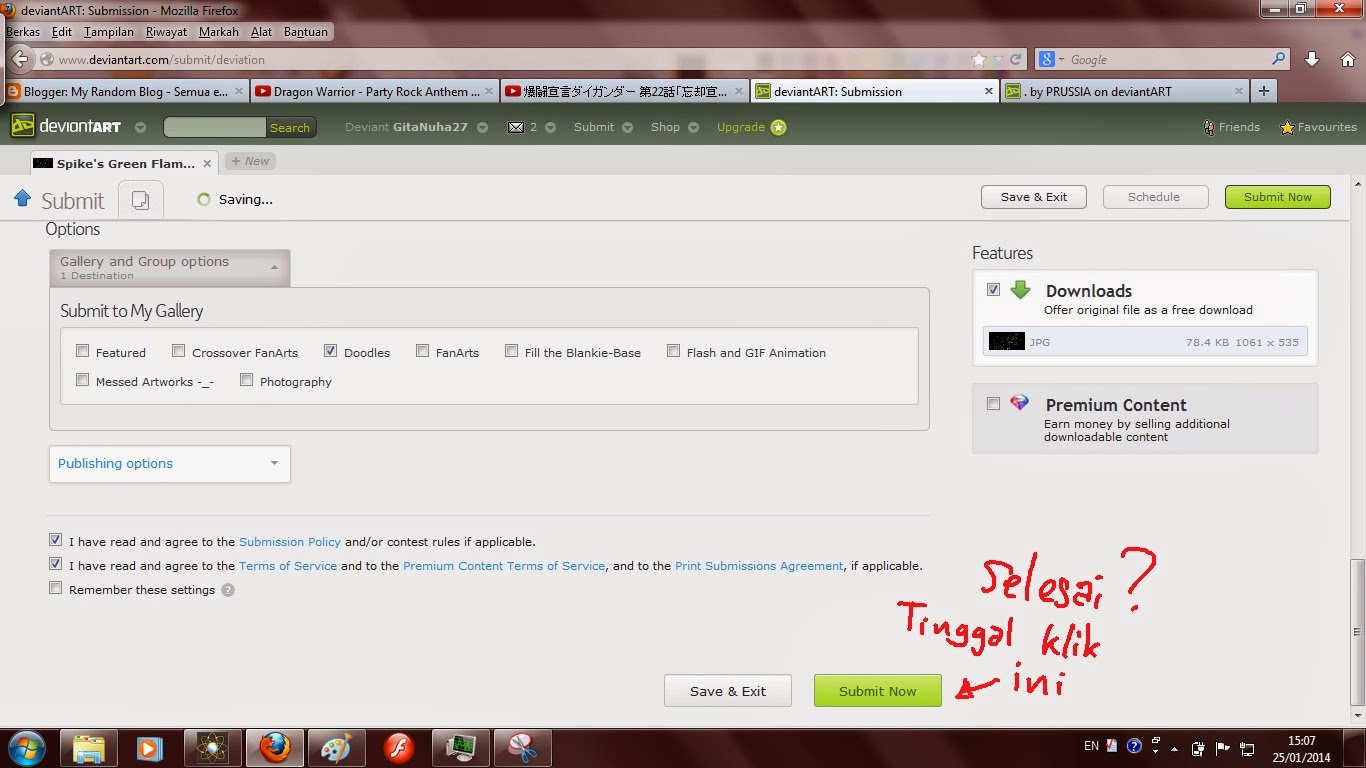Open Paint palette taskbar icon

coord(337,747)
